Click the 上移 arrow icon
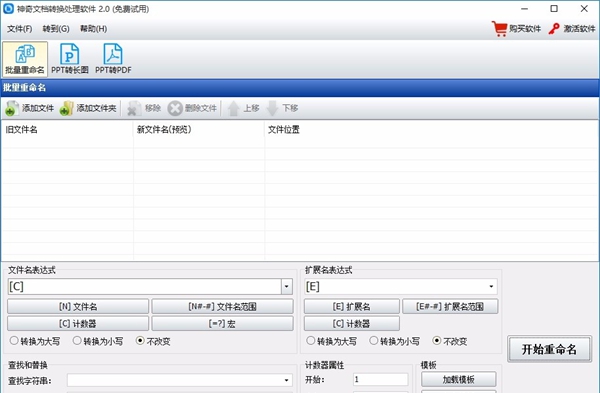This screenshot has width=600, height=393. click(233, 108)
